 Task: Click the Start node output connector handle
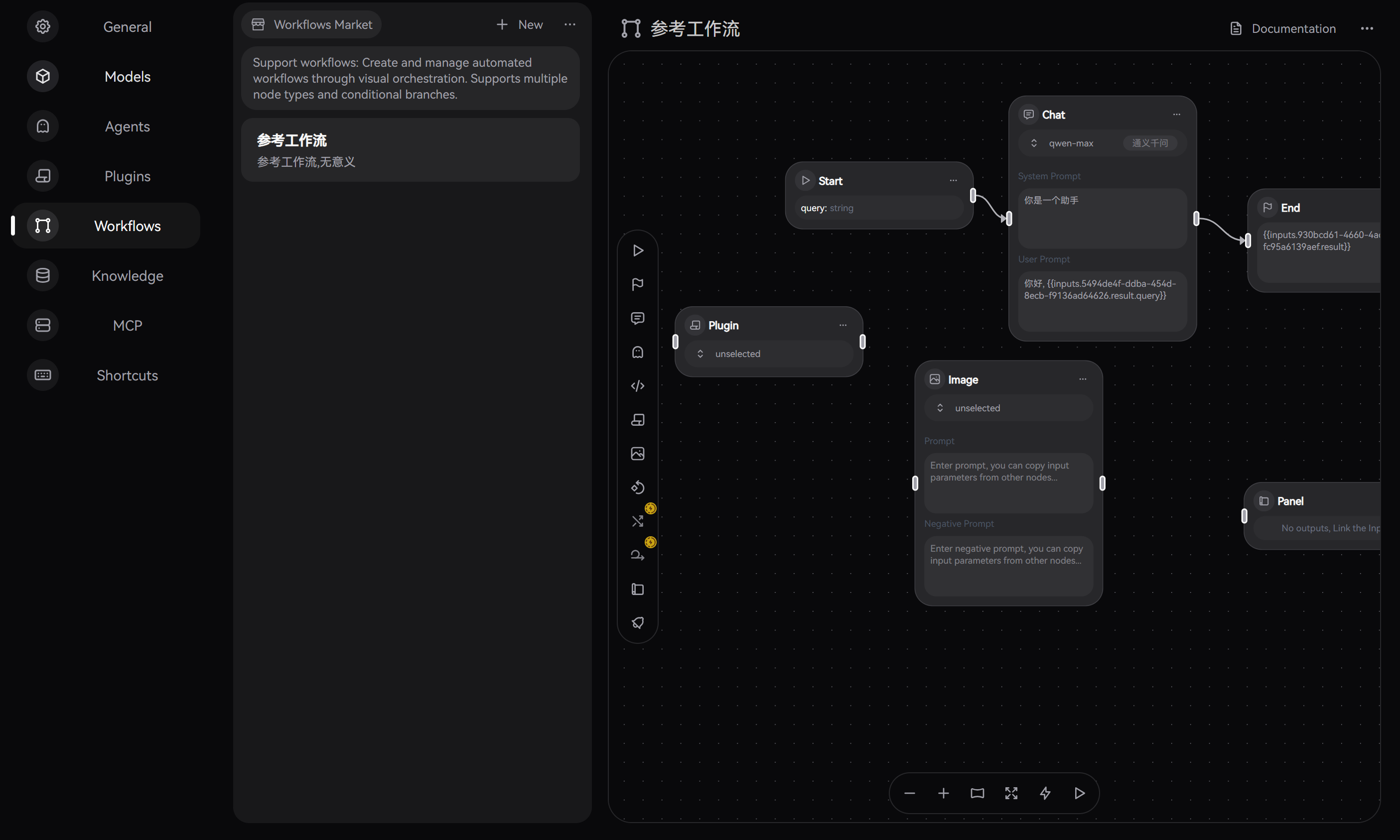pyautogui.click(x=973, y=196)
